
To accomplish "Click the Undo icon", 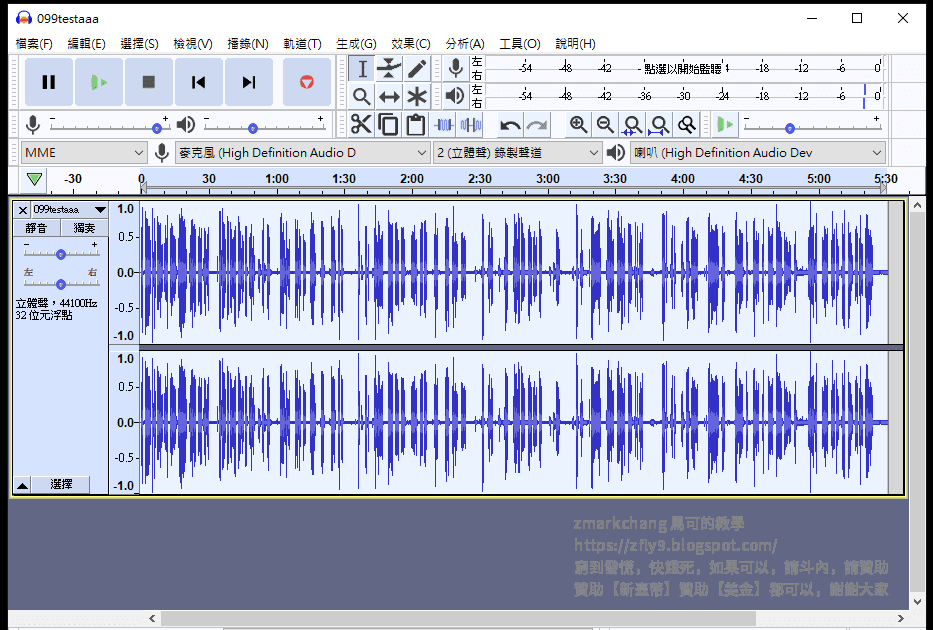I will [509, 124].
